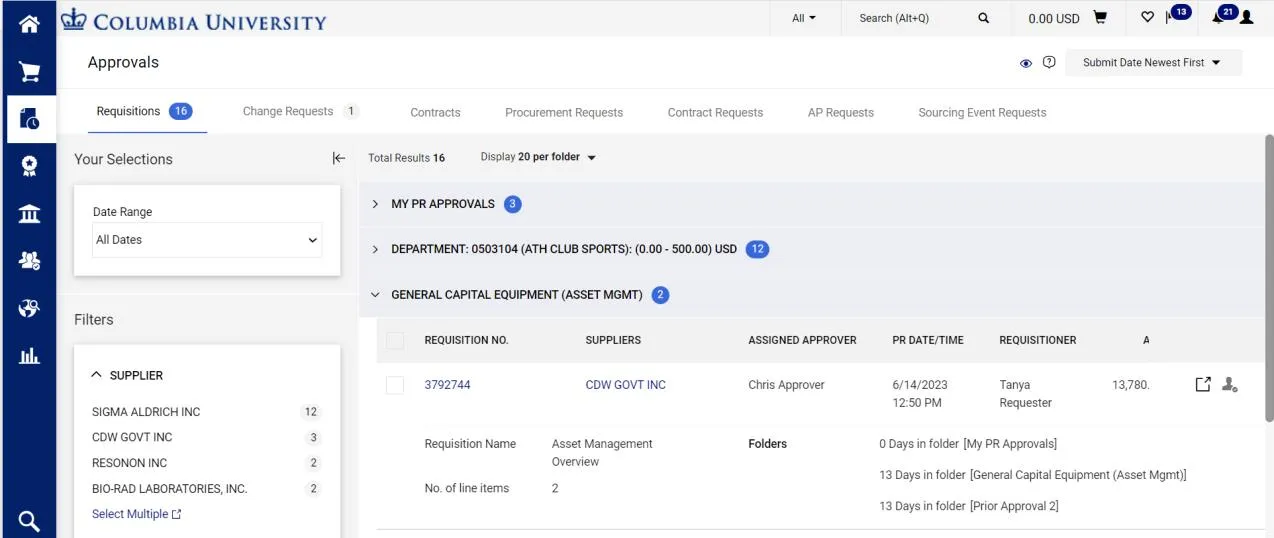Click the Chris Approver cell
Screen dimensions: 1274x538
786,384
